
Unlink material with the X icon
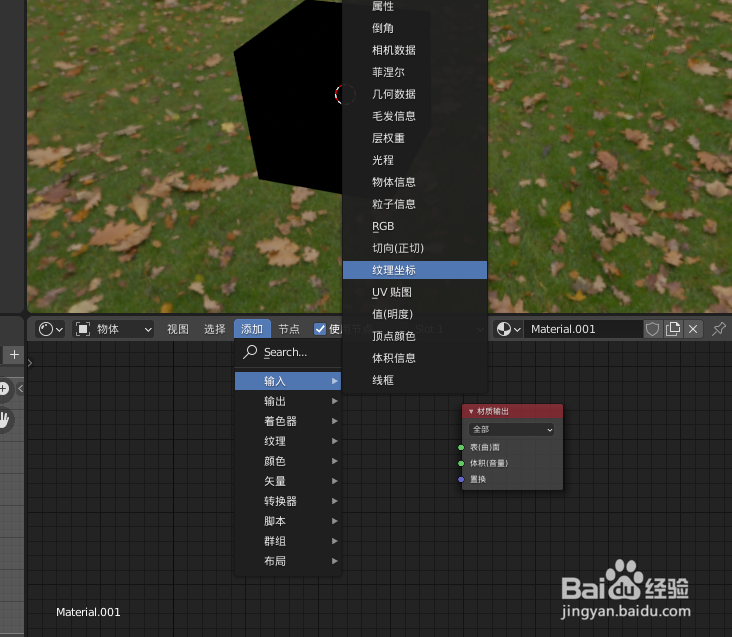tap(693, 329)
